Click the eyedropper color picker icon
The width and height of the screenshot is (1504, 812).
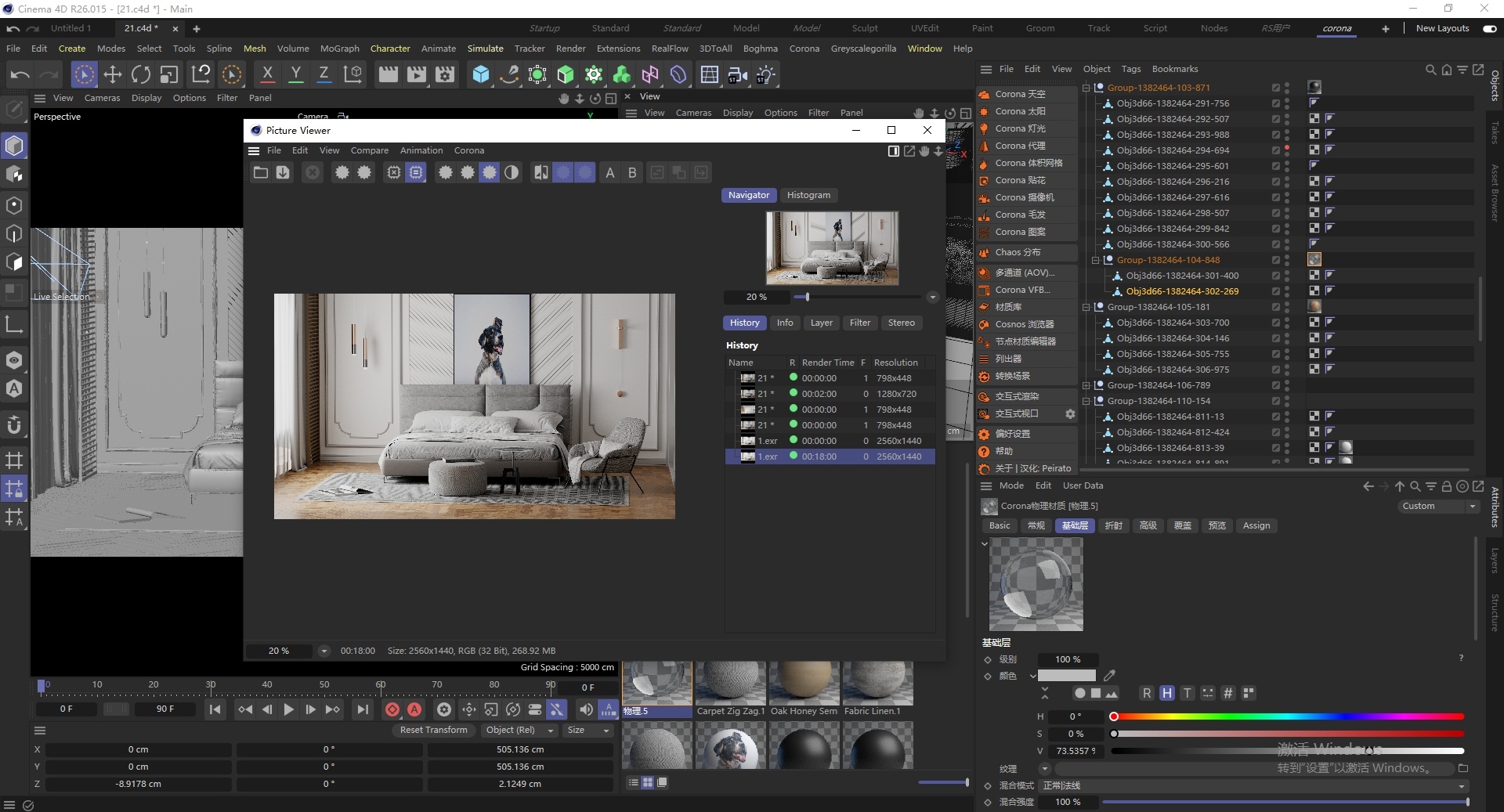click(x=1109, y=675)
